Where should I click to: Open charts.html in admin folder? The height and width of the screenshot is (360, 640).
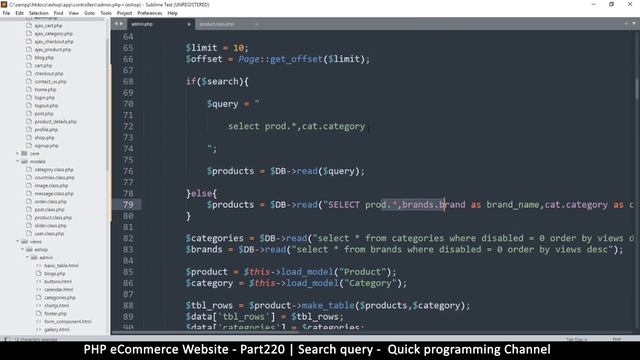pyautogui.click(x=56, y=305)
